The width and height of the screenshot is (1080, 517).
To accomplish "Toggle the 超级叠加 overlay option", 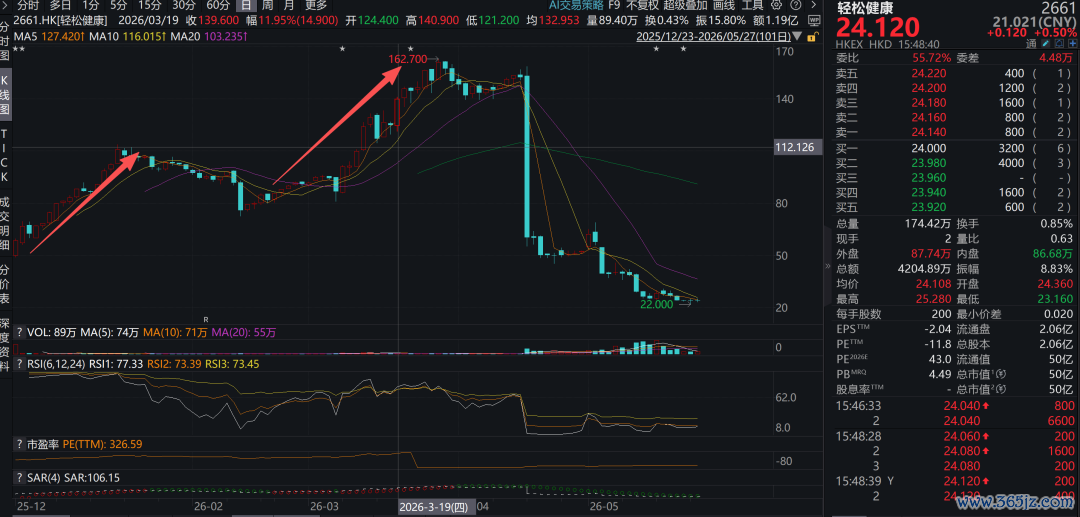I will tap(685, 5).
